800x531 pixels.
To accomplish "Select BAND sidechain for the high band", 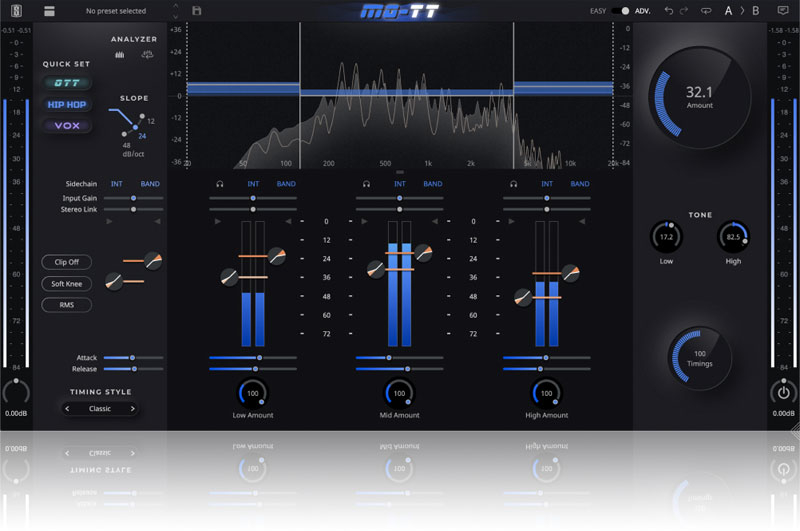I will pyautogui.click(x=579, y=184).
